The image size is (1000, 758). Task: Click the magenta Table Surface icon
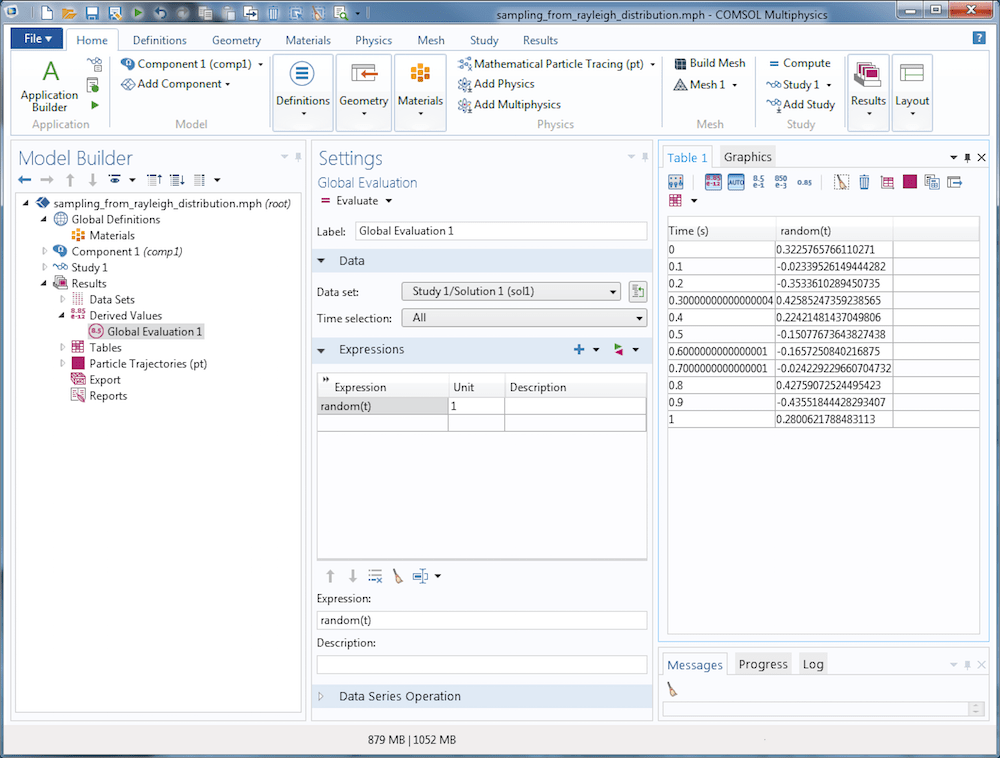[909, 182]
